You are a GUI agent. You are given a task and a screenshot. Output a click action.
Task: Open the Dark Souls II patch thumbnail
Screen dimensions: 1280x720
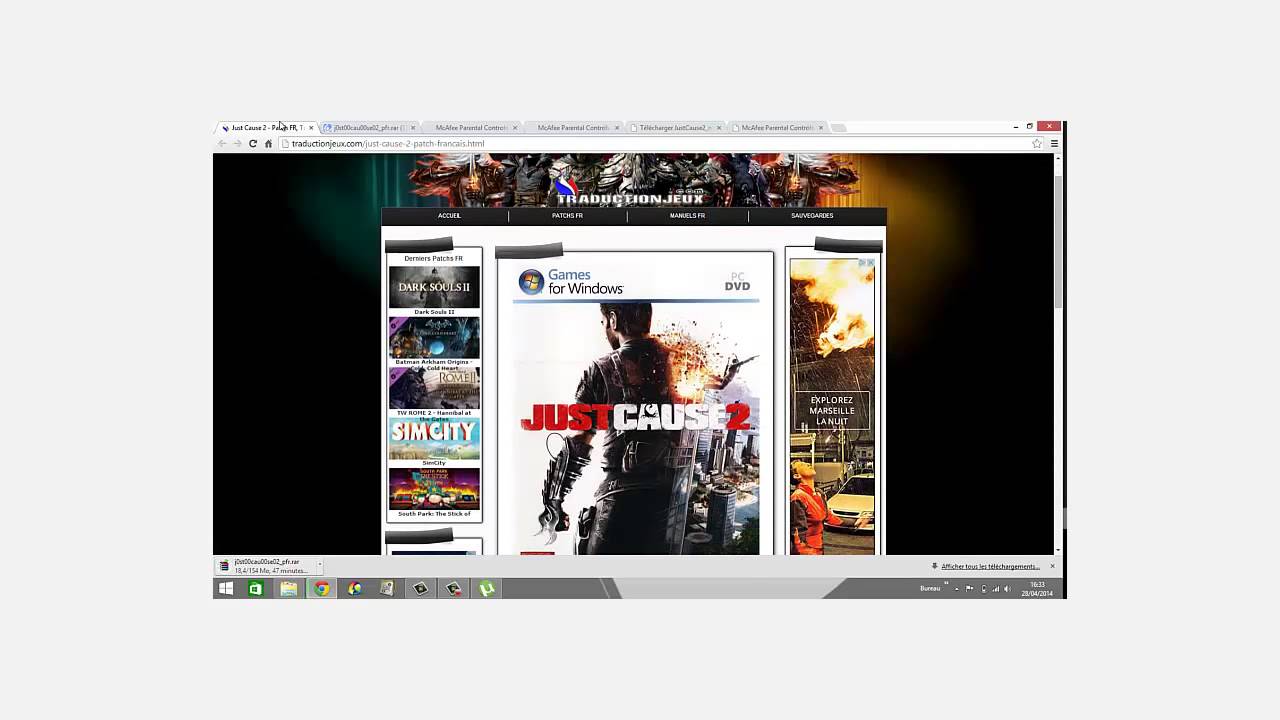coord(434,287)
